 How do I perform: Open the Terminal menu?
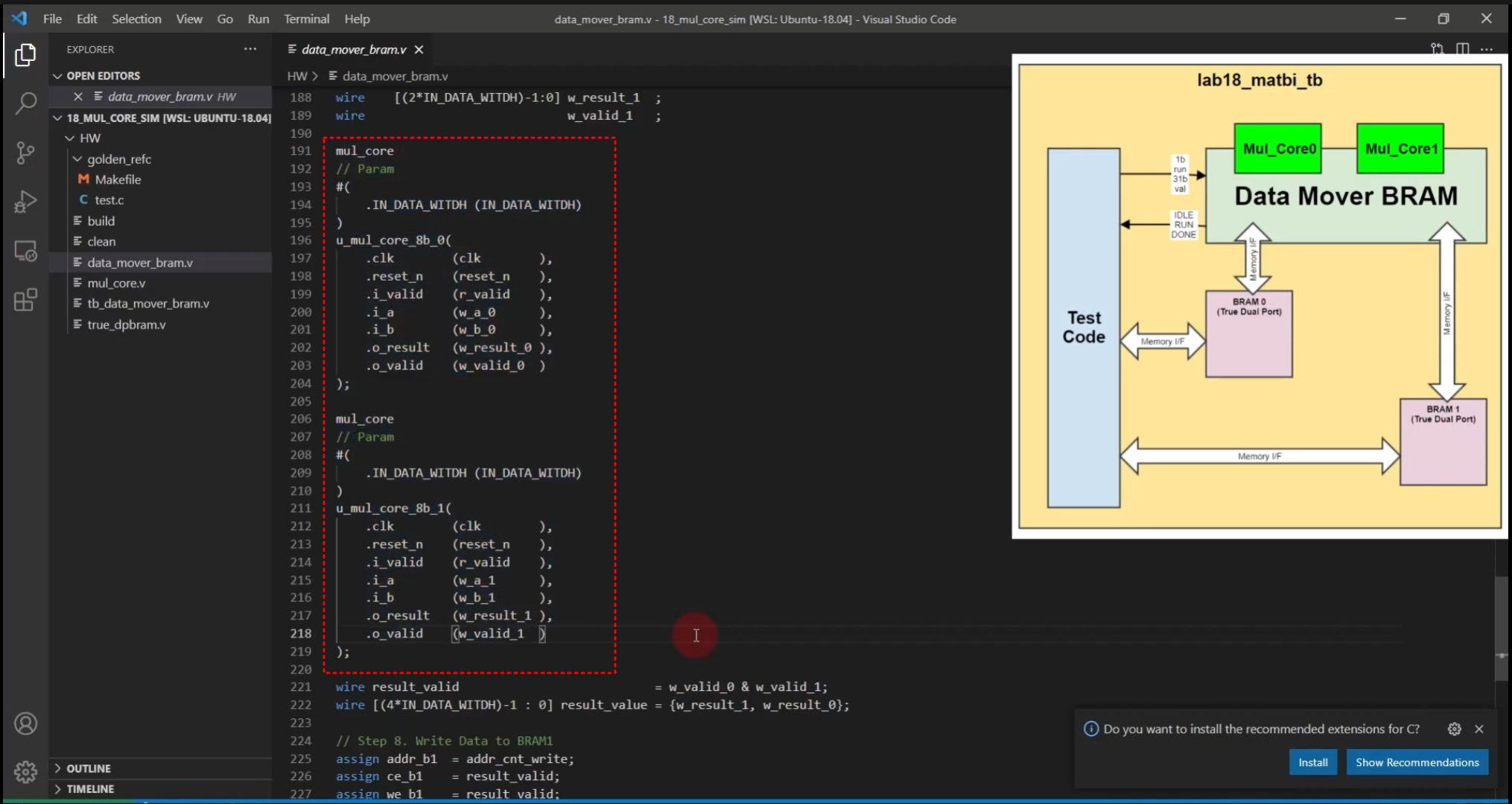click(x=306, y=19)
